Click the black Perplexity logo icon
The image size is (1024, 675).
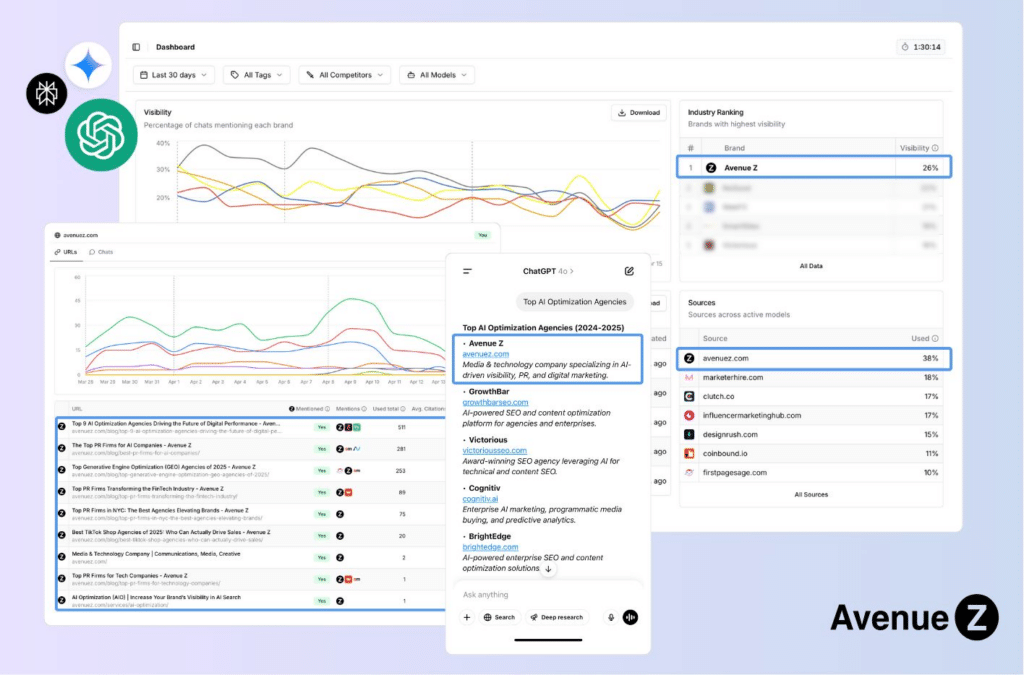pos(46,93)
